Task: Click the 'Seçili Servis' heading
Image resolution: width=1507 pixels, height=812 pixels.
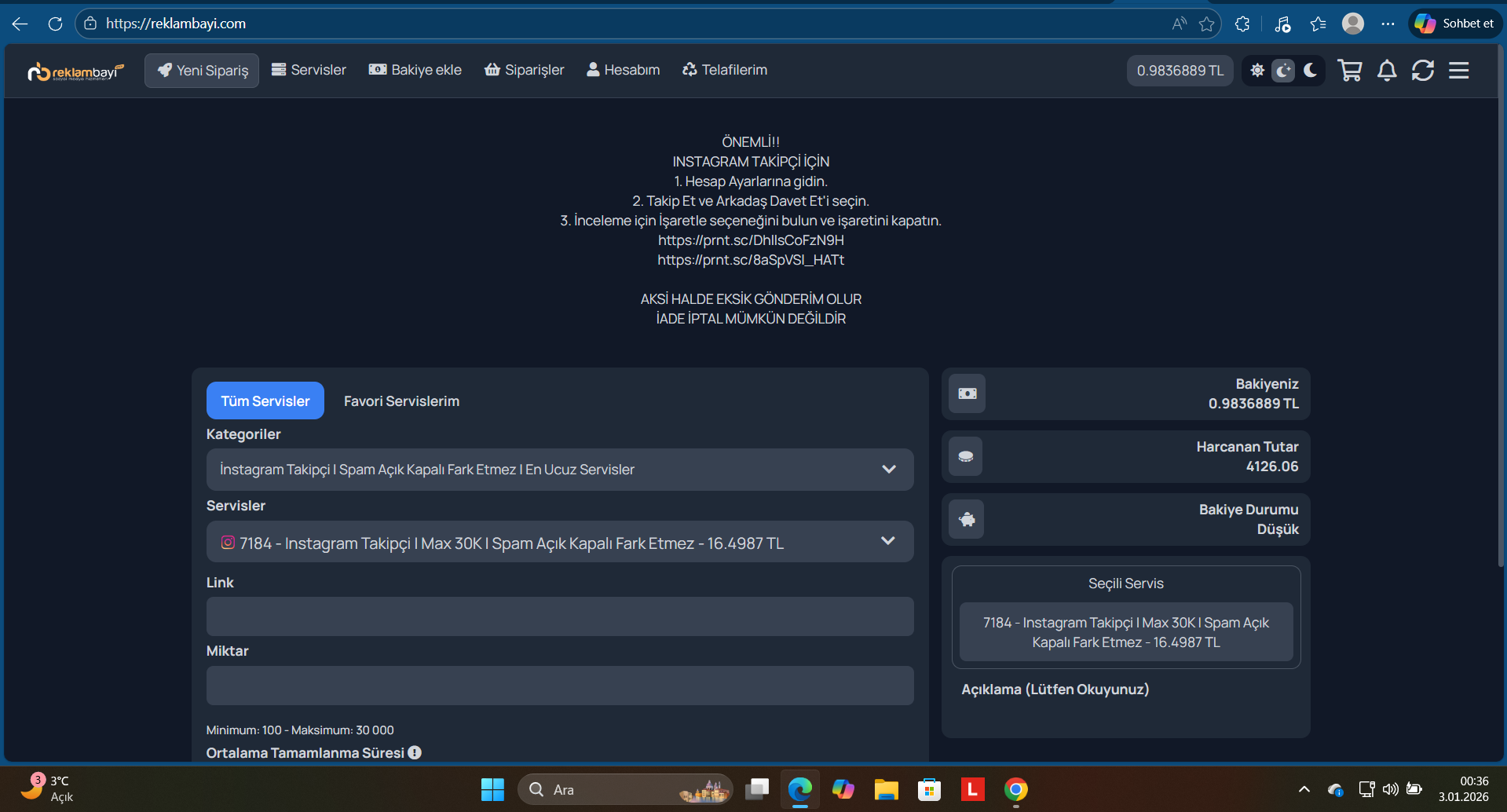Action: 1126,583
